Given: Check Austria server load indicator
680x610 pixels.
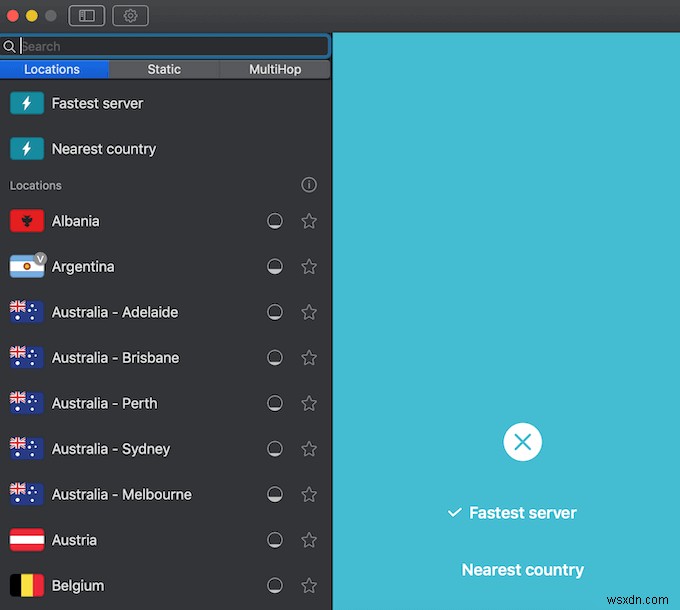Looking at the screenshot, I should point(275,540).
